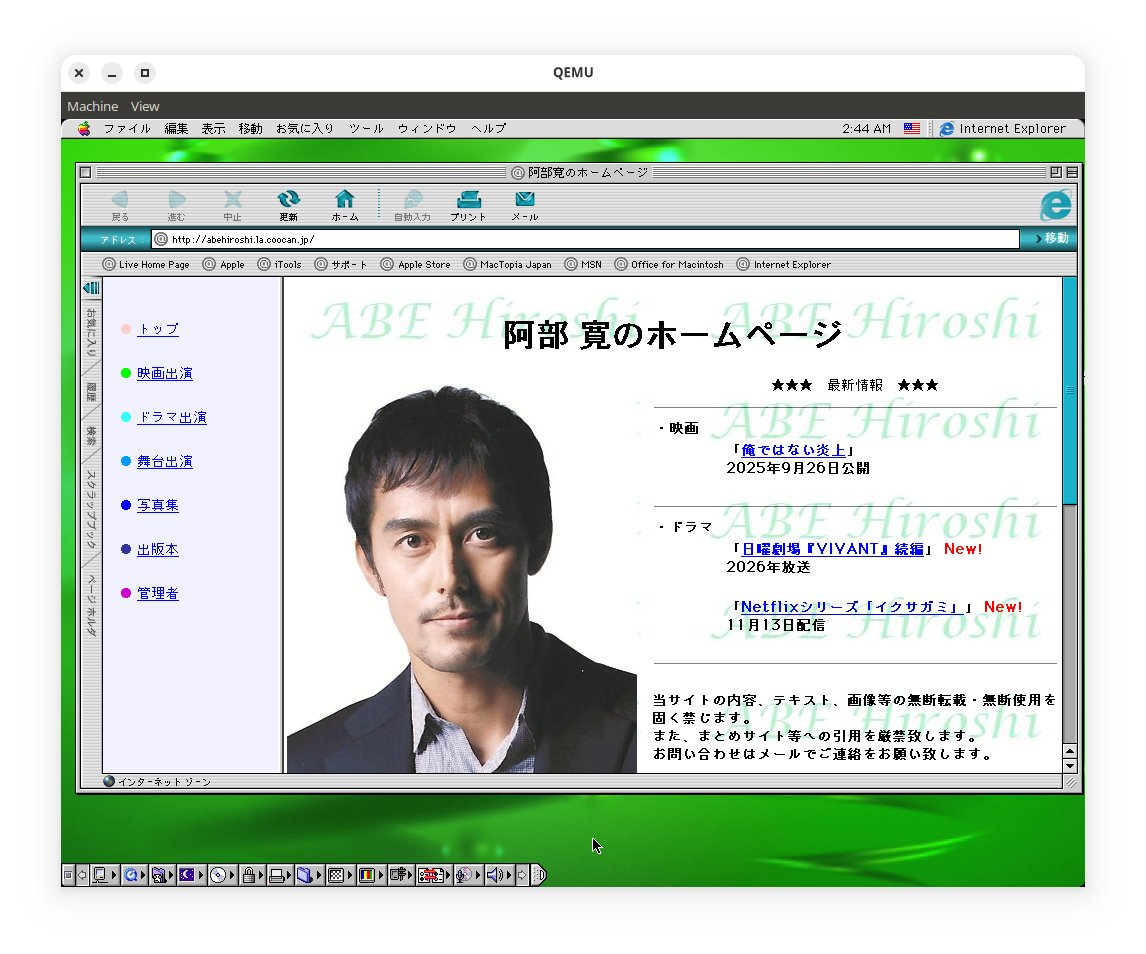
Task: Click the padlock icon in control strip
Action: pyautogui.click(x=247, y=876)
